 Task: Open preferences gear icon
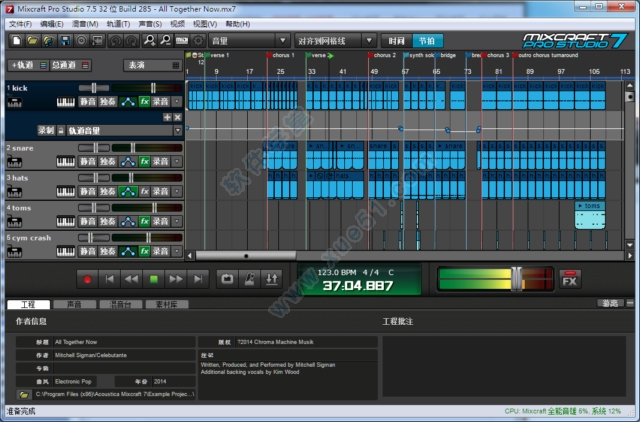pyautogui.click(x=198, y=40)
